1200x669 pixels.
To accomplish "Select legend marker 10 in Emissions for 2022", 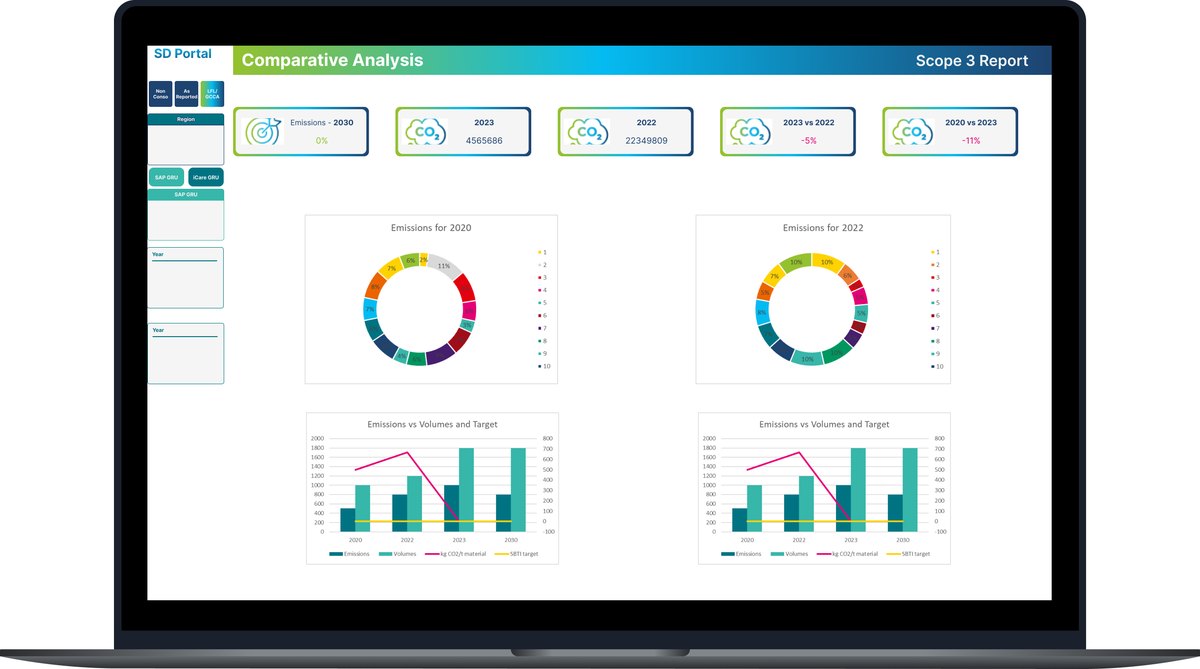I will point(932,366).
